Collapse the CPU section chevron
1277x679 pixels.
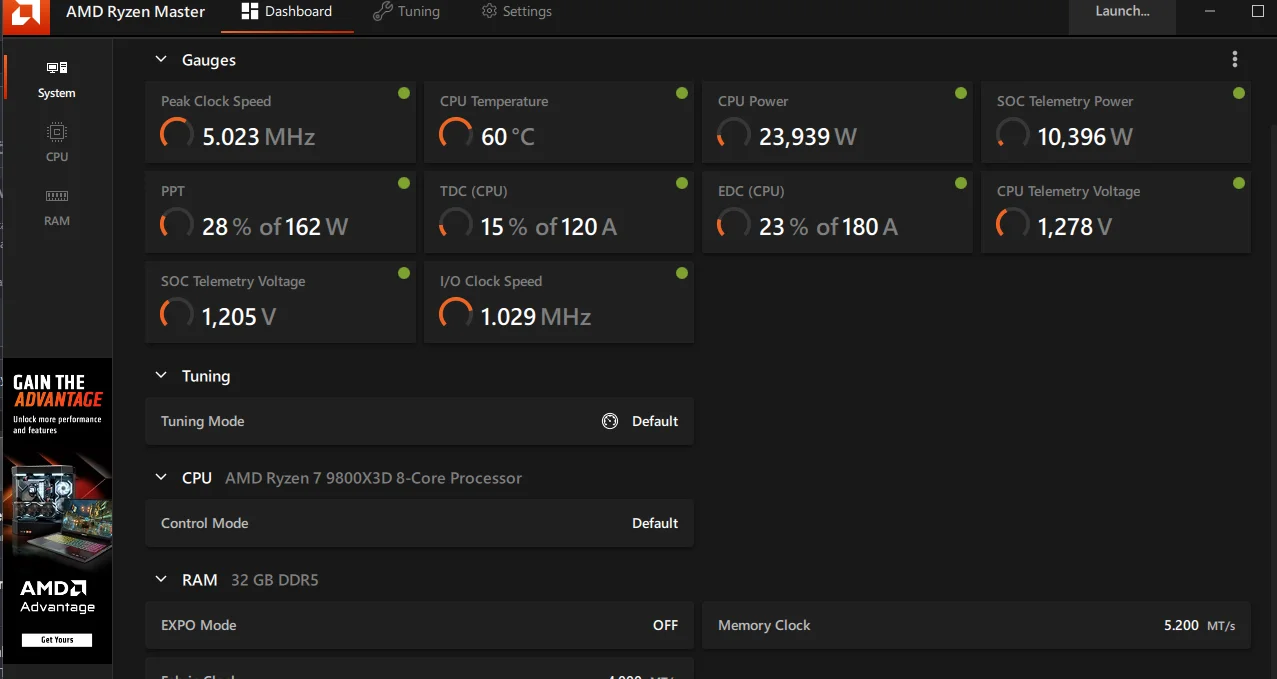click(160, 478)
